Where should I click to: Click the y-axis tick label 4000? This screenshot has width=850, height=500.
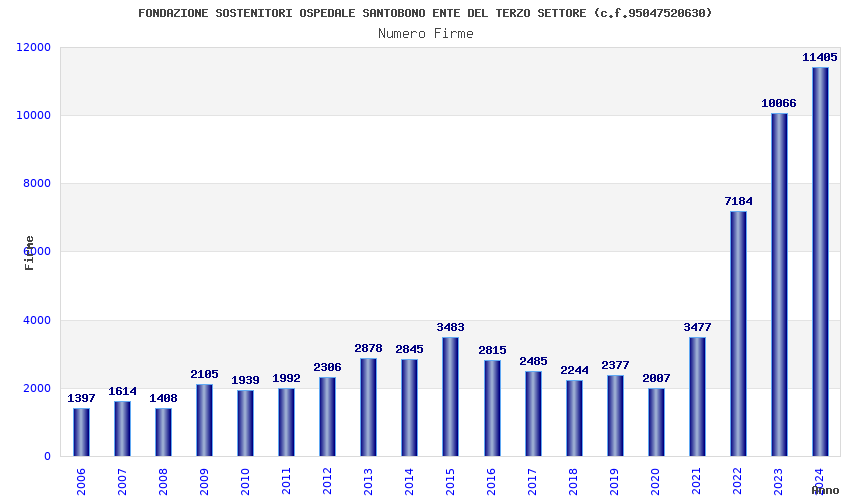pos(37,320)
